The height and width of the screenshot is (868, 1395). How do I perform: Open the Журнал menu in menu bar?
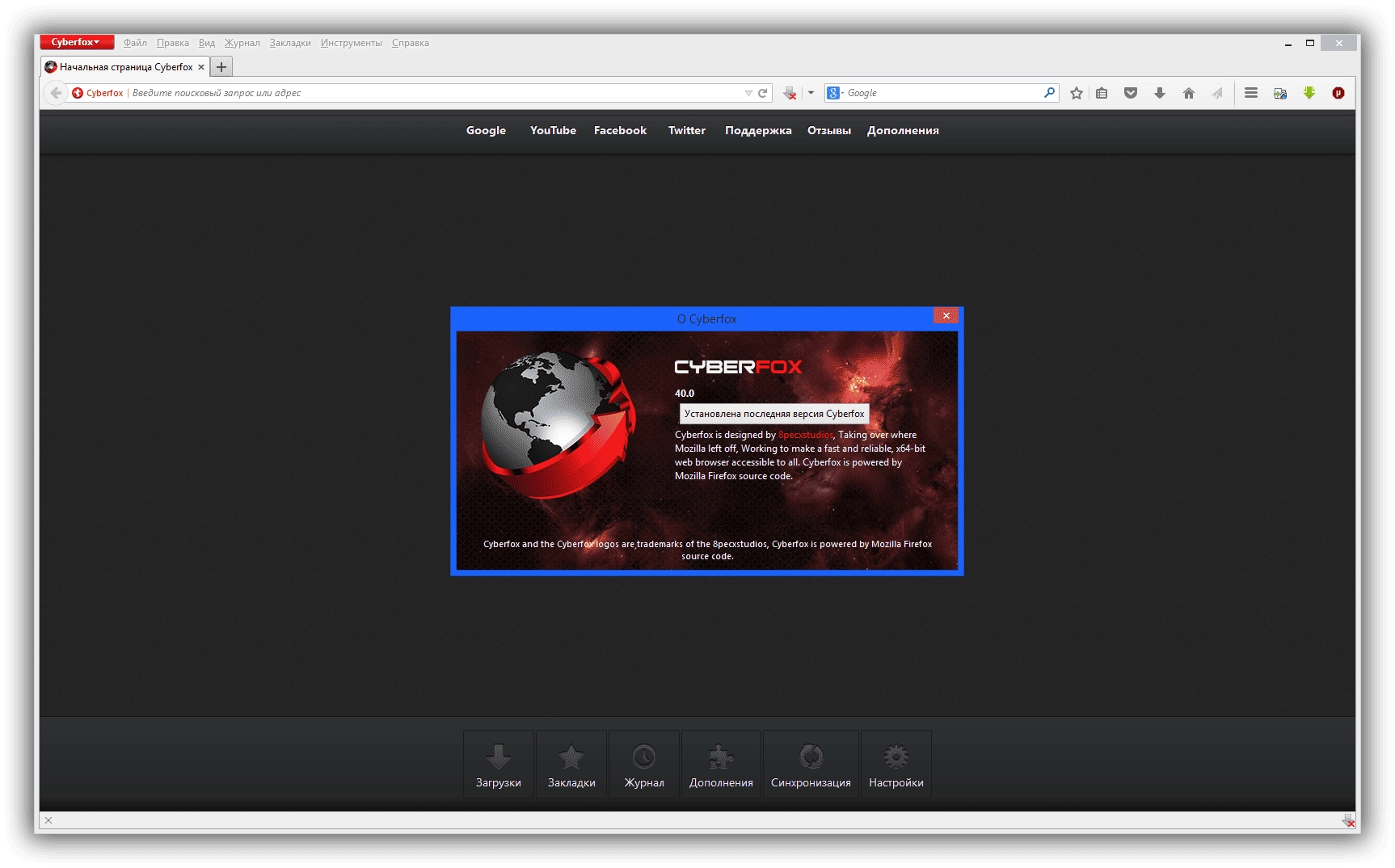tap(242, 43)
